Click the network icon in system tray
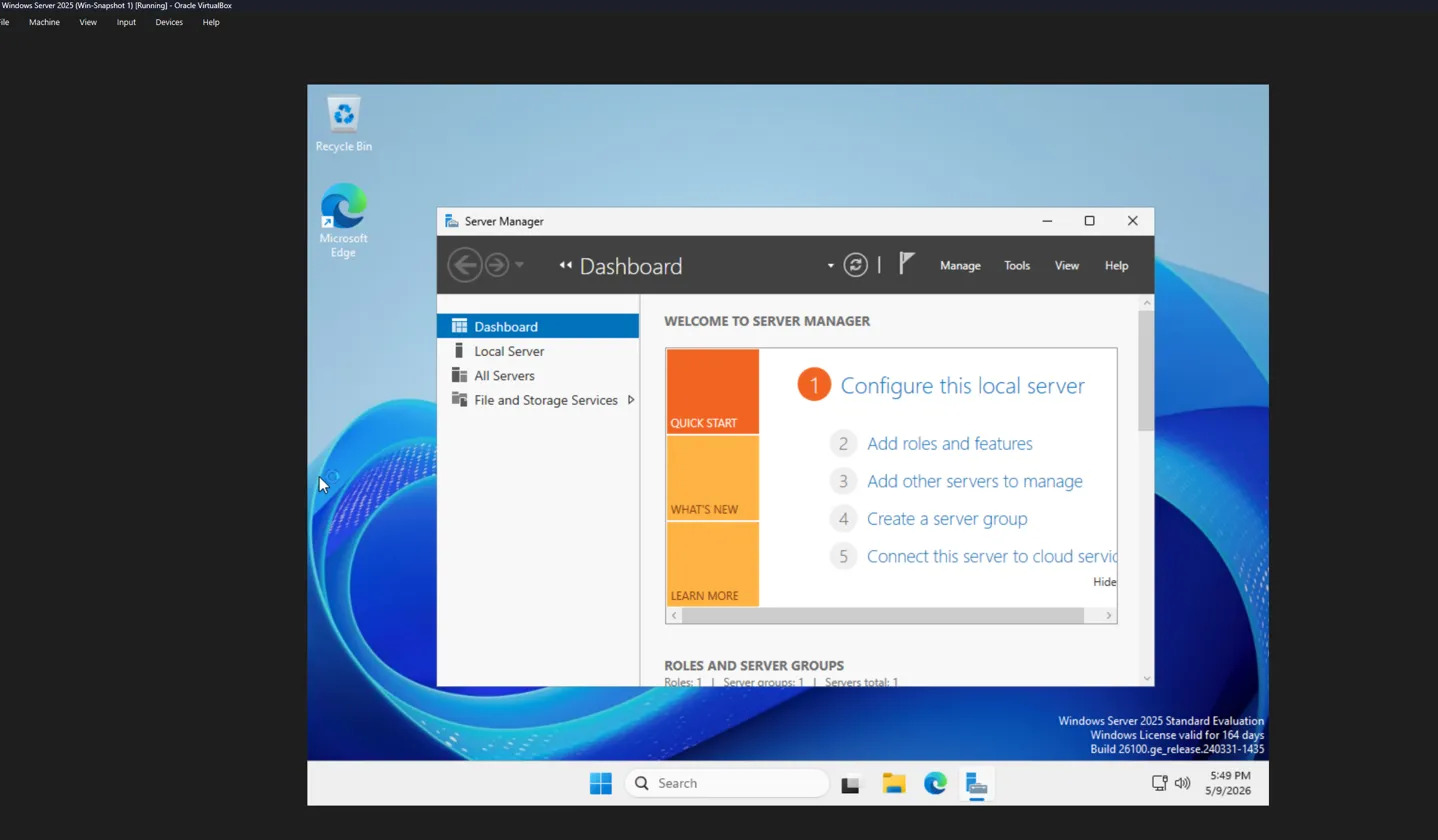The height and width of the screenshot is (840, 1438). point(1160,783)
